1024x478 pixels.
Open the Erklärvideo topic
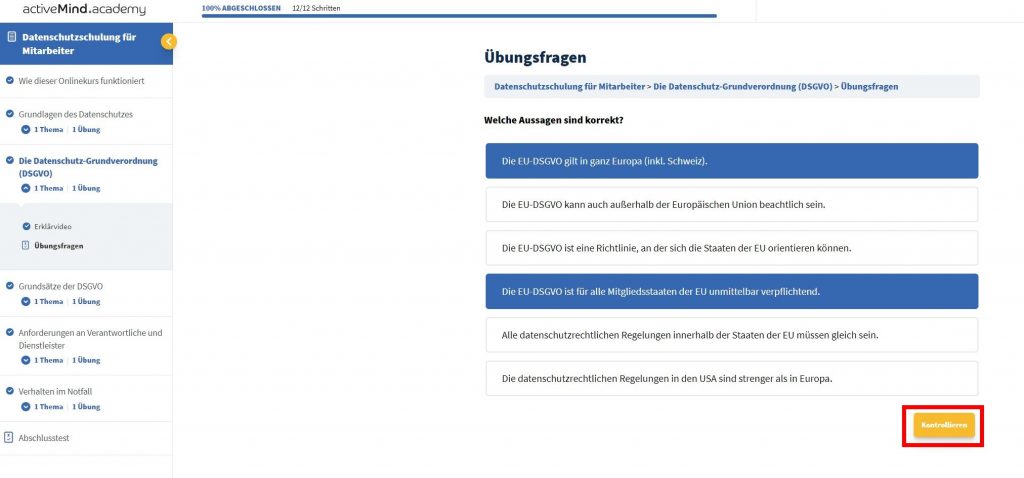click(53, 227)
